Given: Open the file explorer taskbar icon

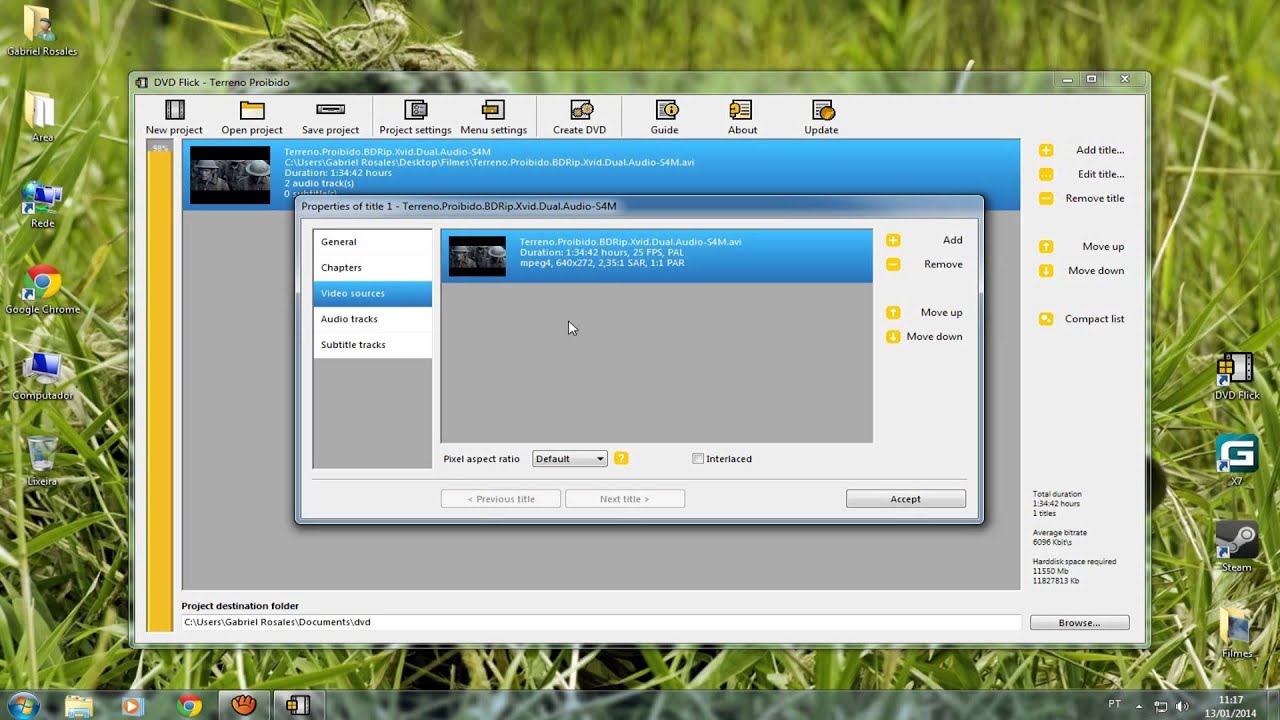Looking at the screenshot, I should (x=79, y=706).
